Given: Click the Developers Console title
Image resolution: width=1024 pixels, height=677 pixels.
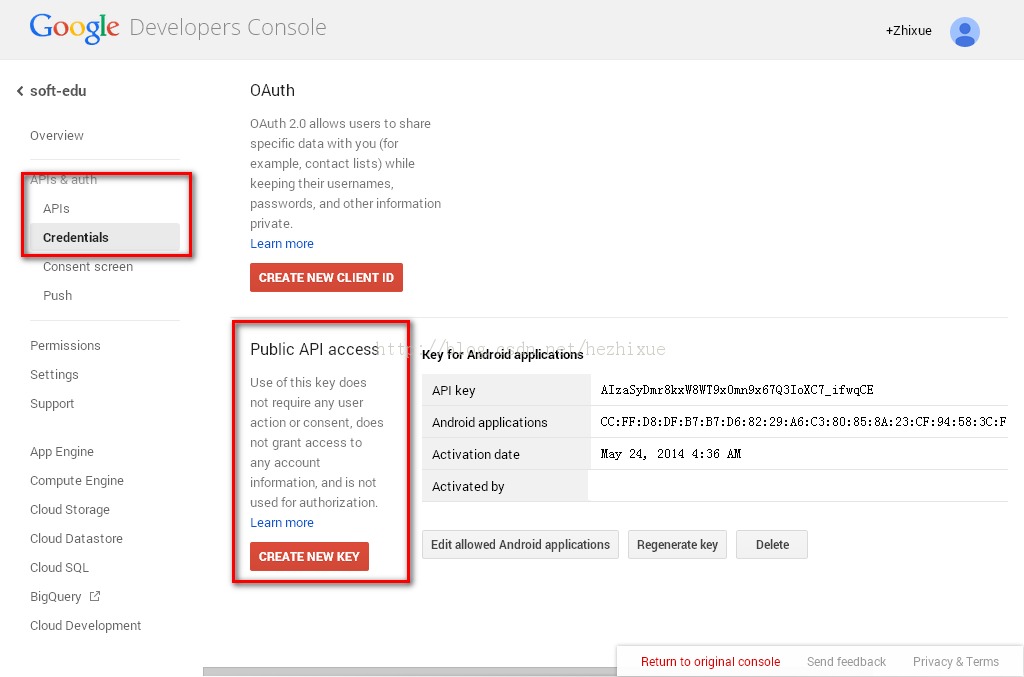Looking at the screenshot, I should [228, 27].
